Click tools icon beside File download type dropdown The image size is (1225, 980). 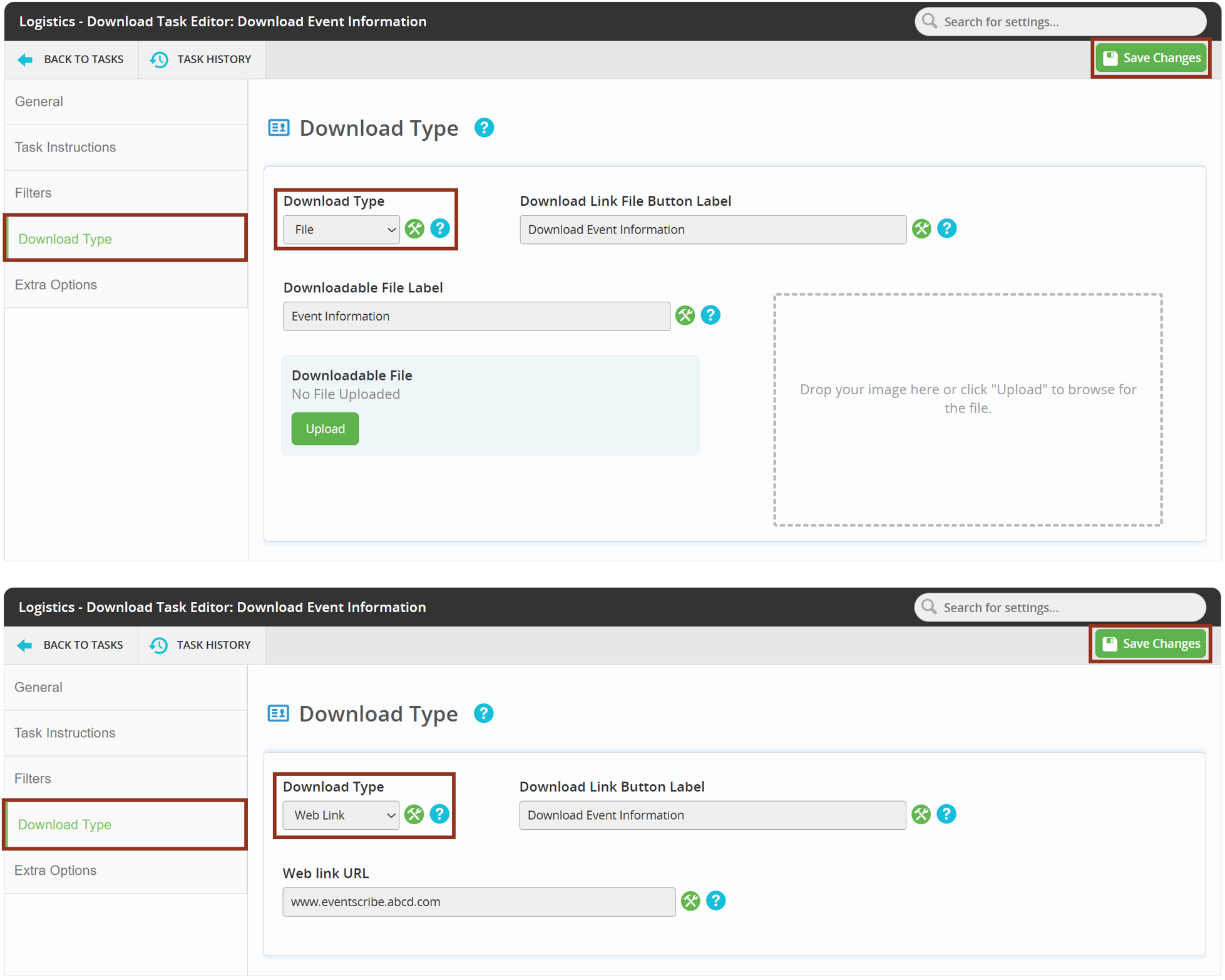click(414, 229)
